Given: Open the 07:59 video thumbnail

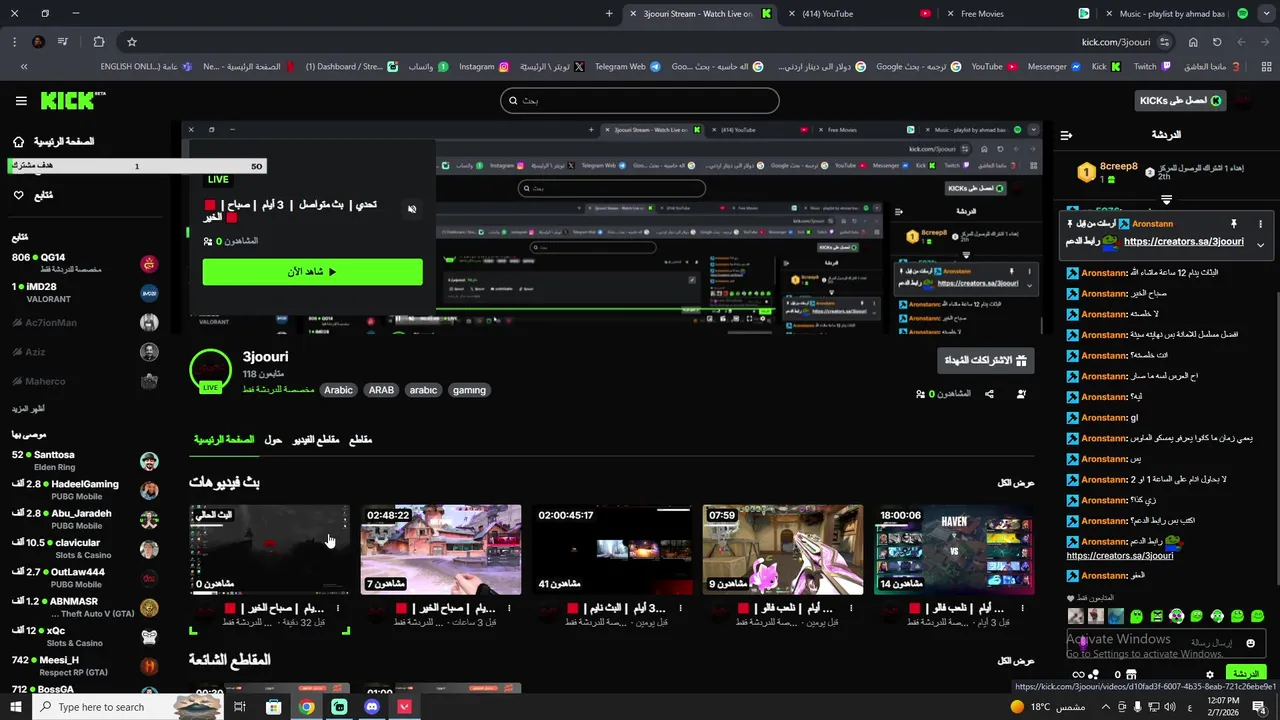Looking at the screenshot, I should pos(783,549).
